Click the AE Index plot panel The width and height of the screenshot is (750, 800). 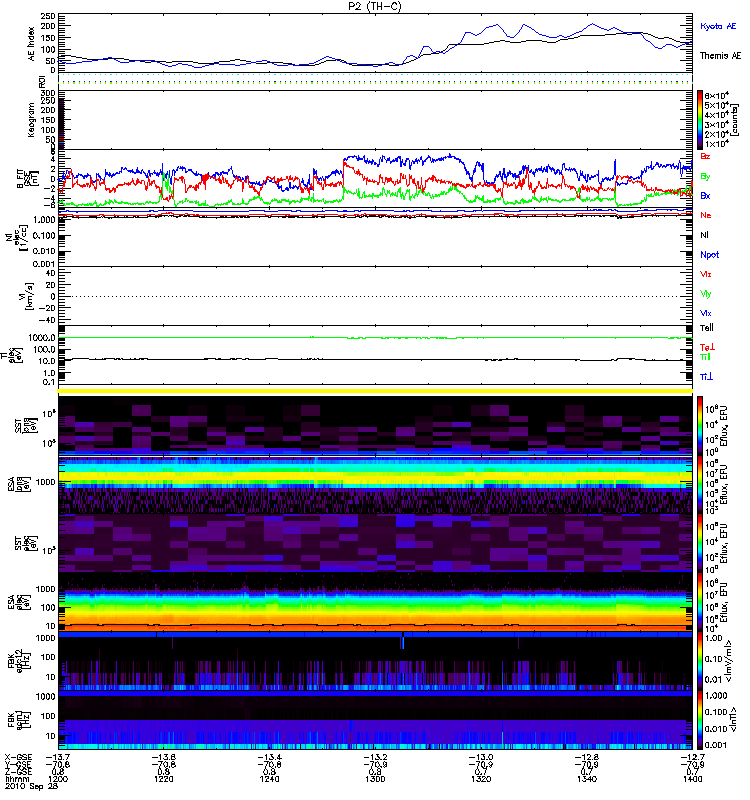[376, 43]
